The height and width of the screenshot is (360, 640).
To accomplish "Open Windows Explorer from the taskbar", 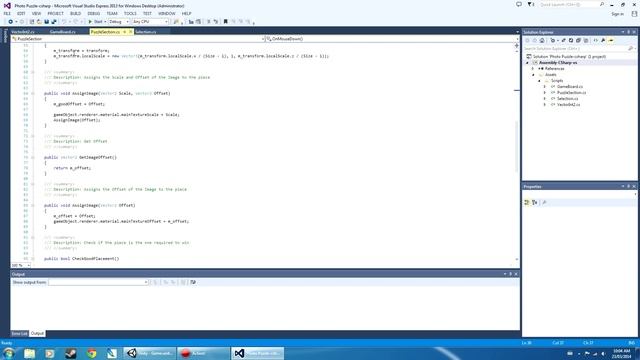I will pos(29,353).
